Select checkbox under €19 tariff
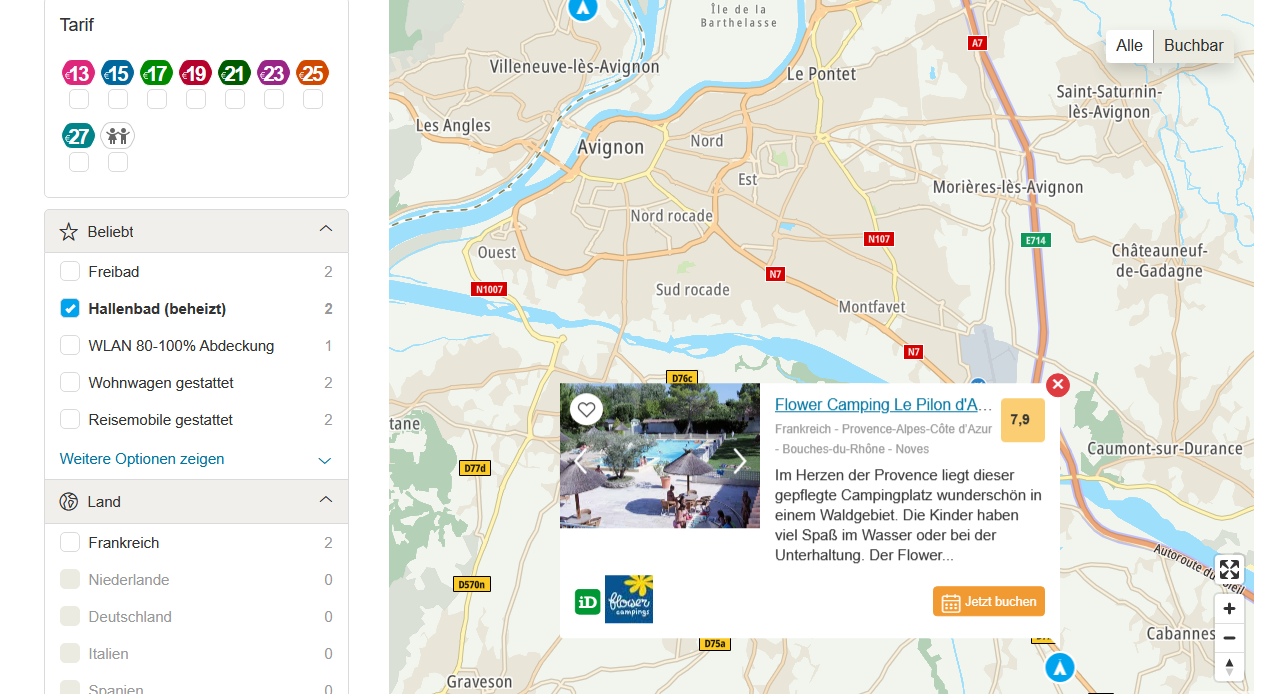 point(196,100)
